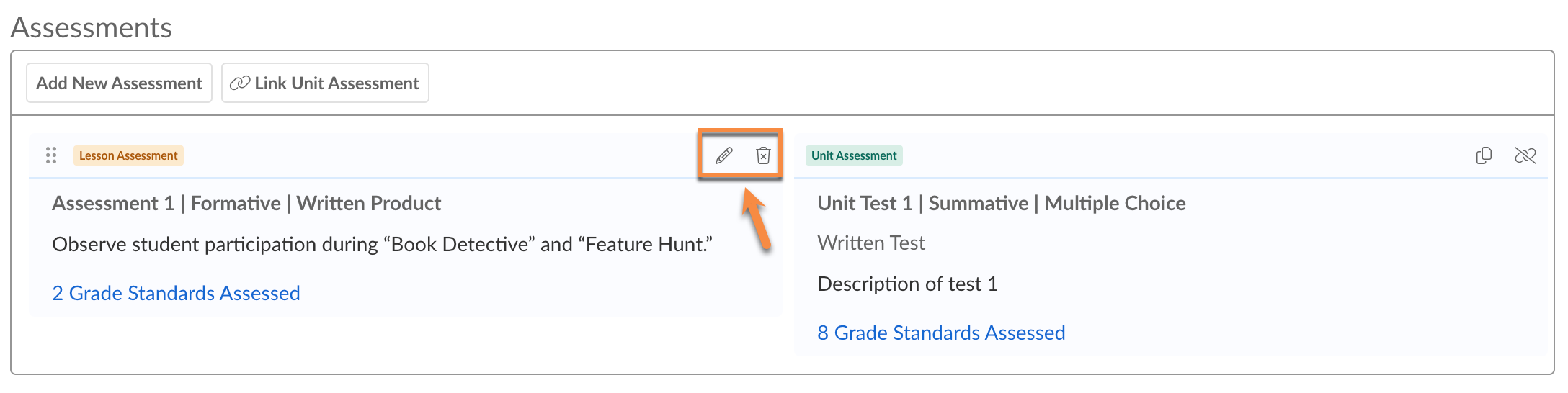Click the Add New Assessment button
The height and width of the screenshot is (393, 1568).
(119, 83)
